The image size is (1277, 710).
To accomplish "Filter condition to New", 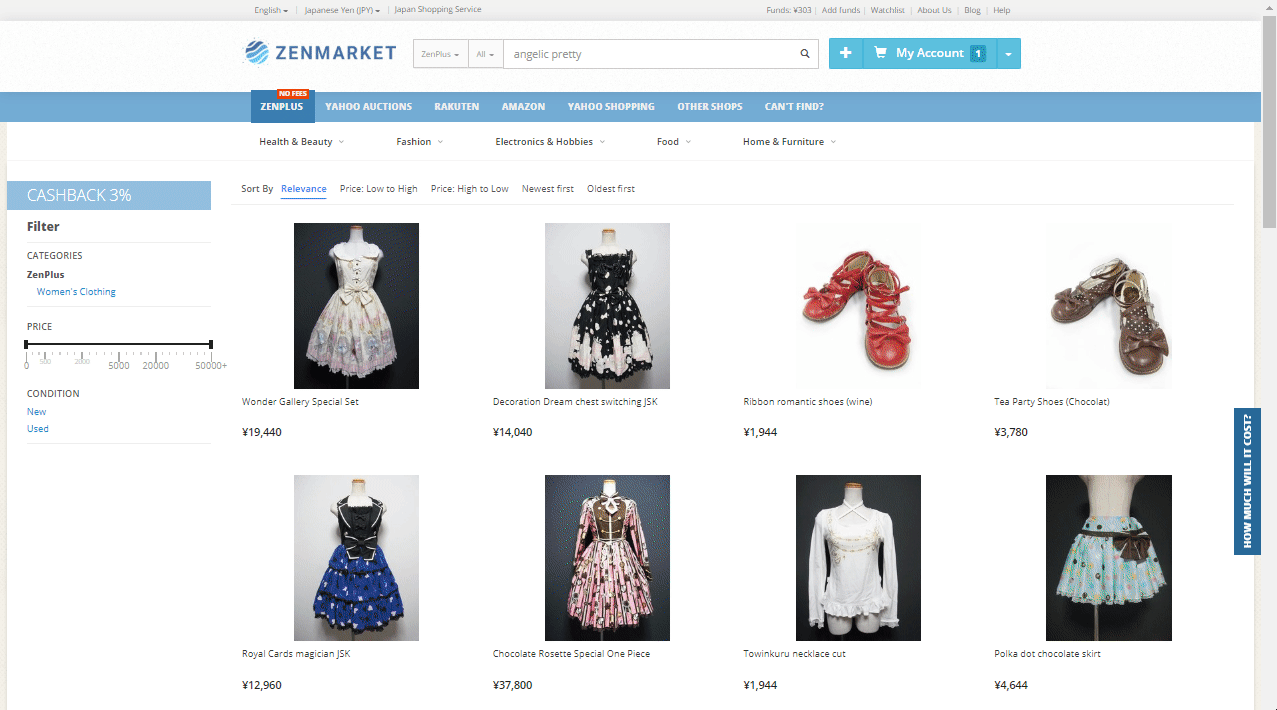I will click(x=36, y=412).
